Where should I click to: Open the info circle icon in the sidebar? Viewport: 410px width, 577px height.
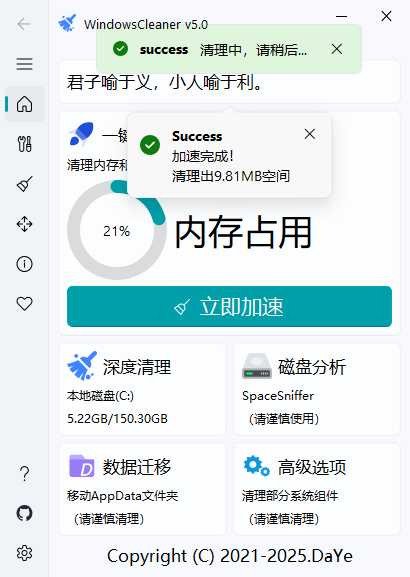pos(24,264)
